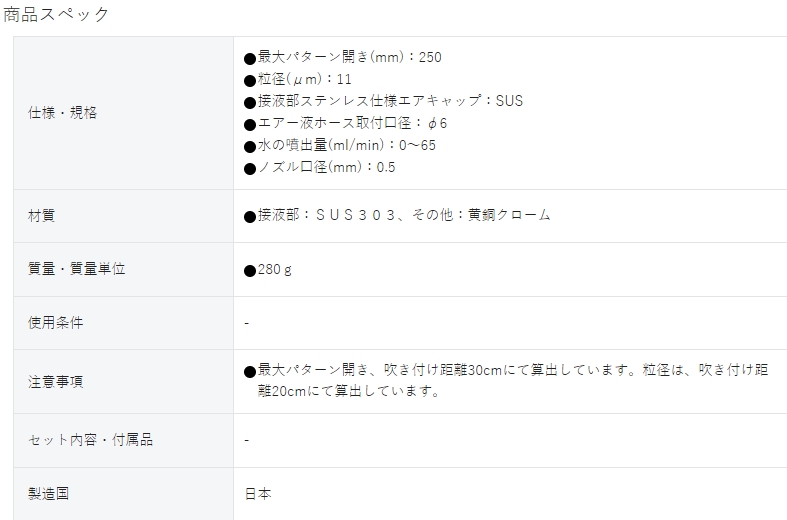Click the ノズル口径(mm)：0.5 line
The height and width of the screenshot is (520, 787).
coord(326,167)
